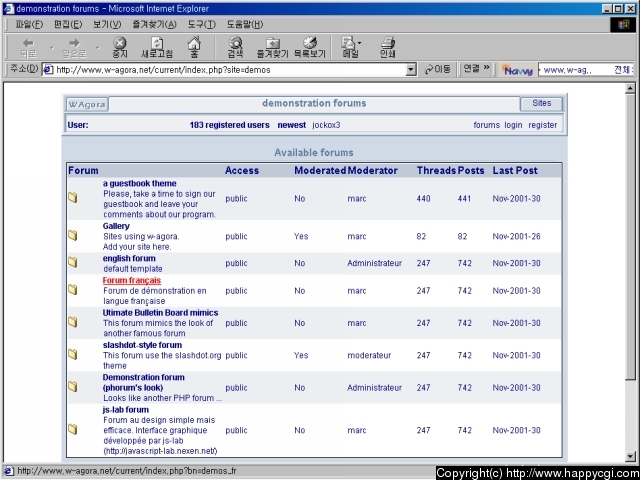Open the 'Forum français' link
The height and width of the screenshot is (480, 640).
(x=132, y=280)
